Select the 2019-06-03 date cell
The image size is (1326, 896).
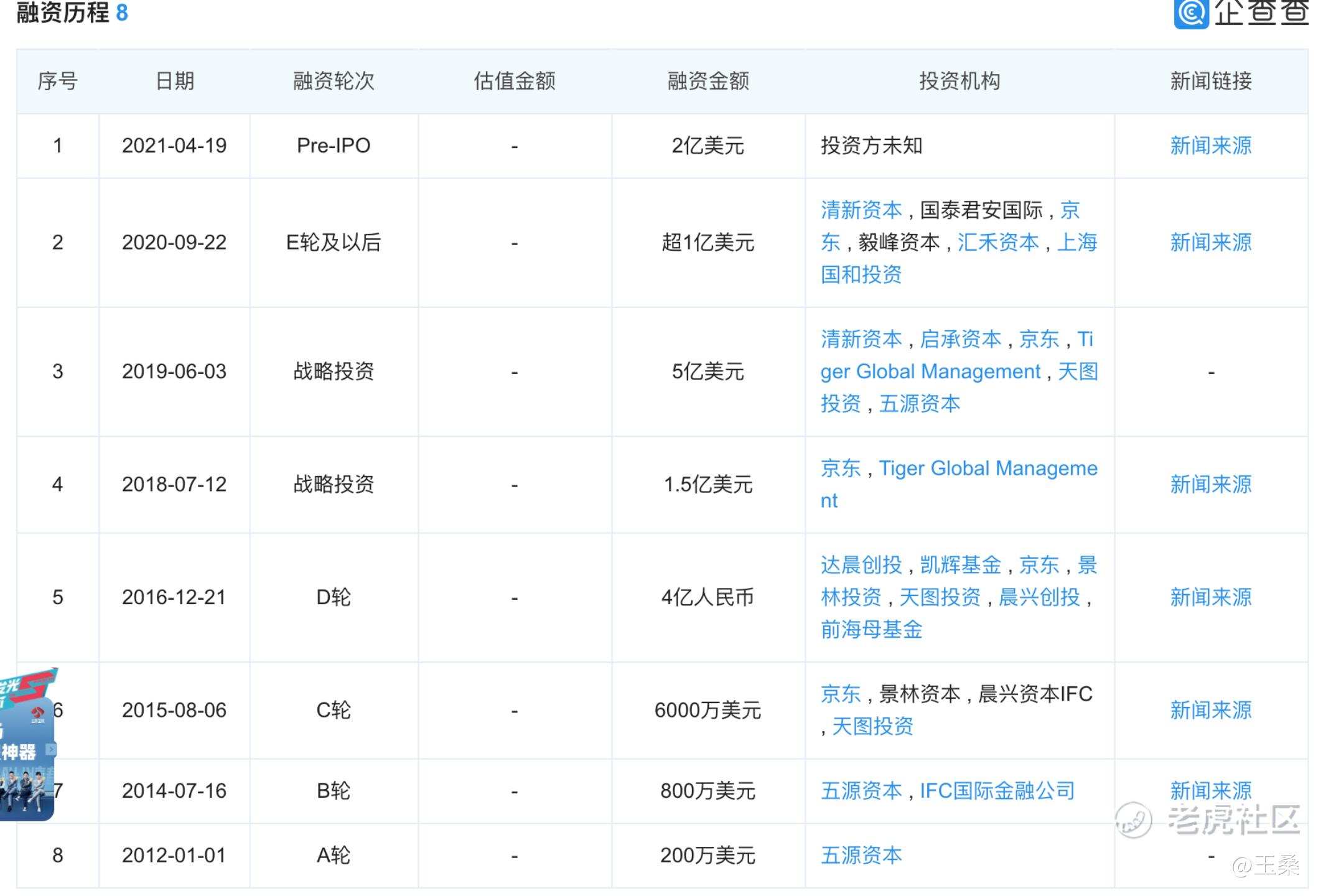click(174, 371)
